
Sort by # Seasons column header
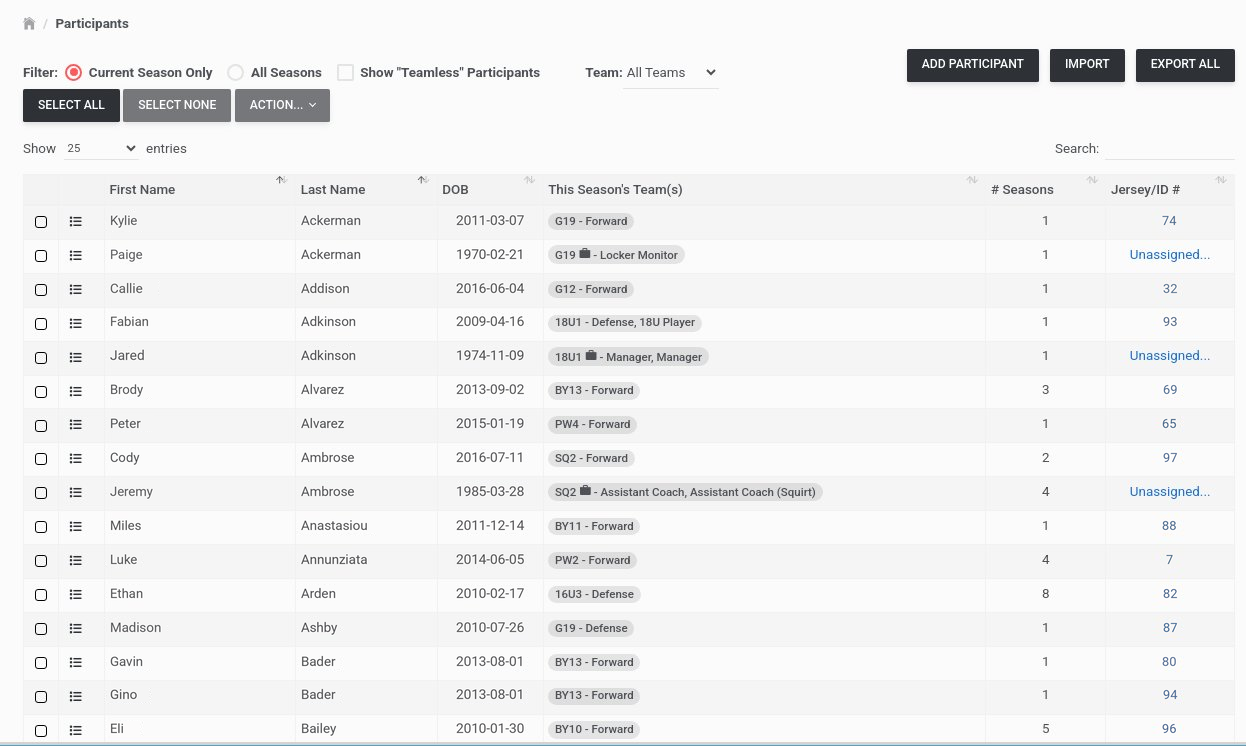(1046, 190)
